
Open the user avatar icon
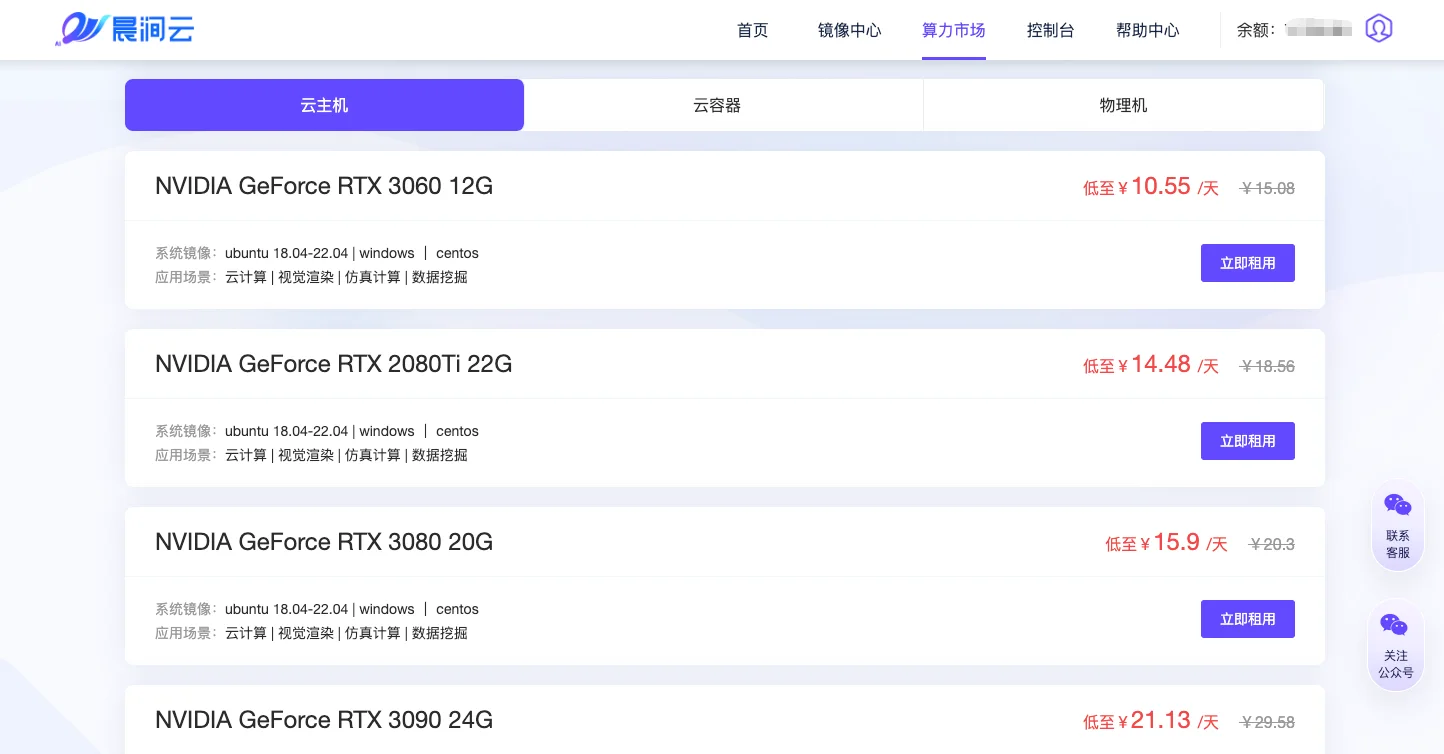(x=1379, y=28)
